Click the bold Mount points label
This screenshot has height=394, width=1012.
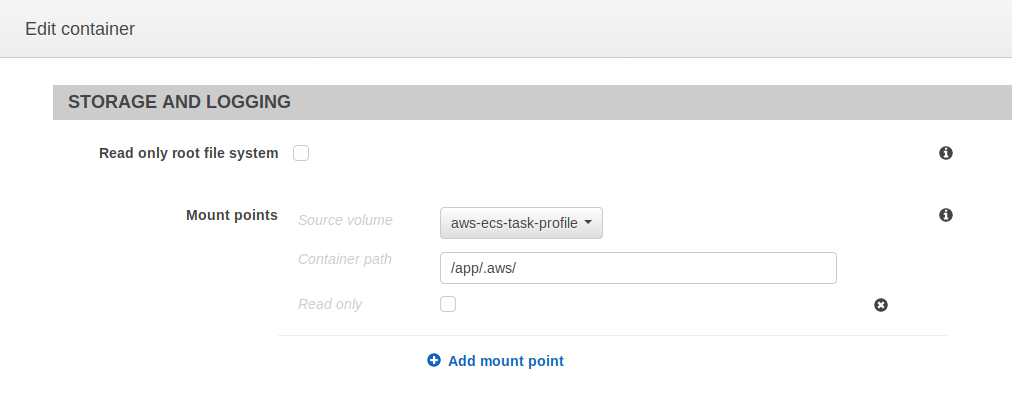click(232, 215)
